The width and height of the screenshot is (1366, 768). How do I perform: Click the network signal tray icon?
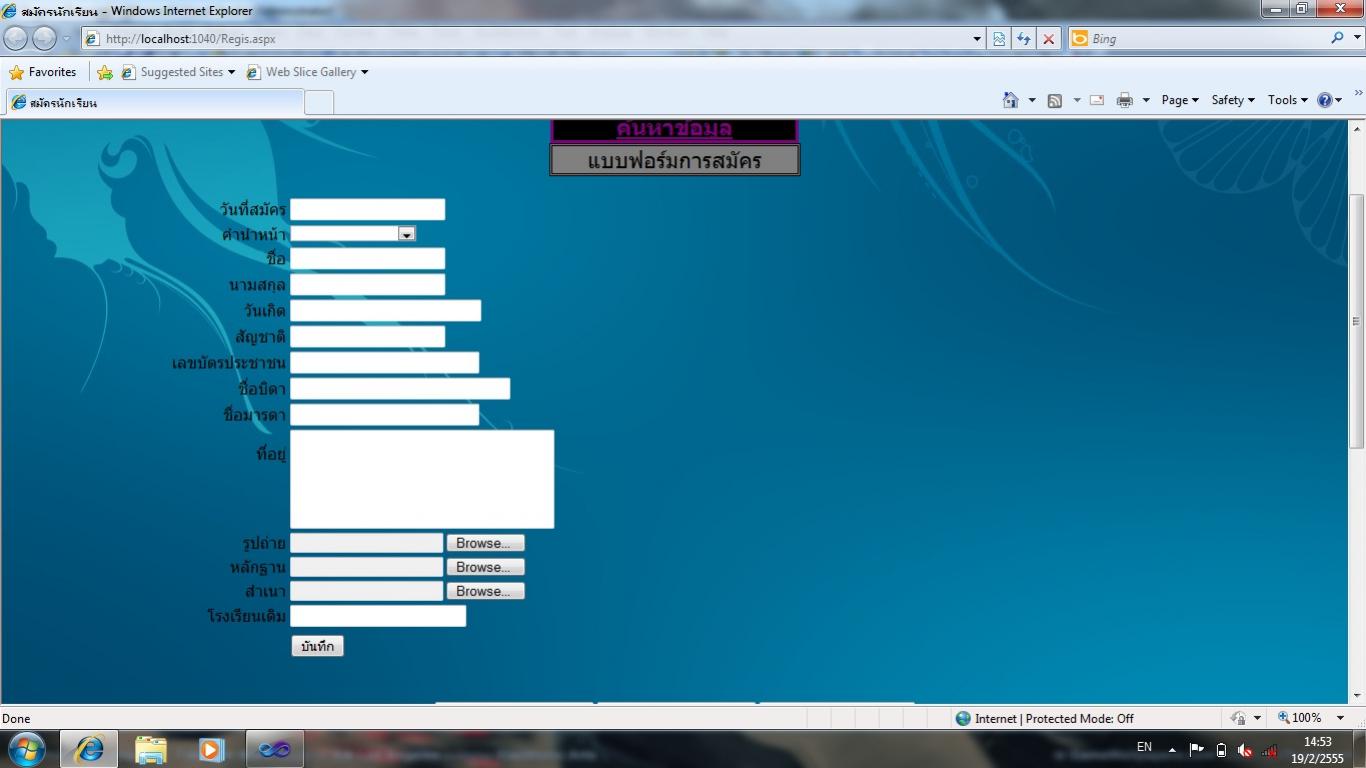[x=1269, y=750]
